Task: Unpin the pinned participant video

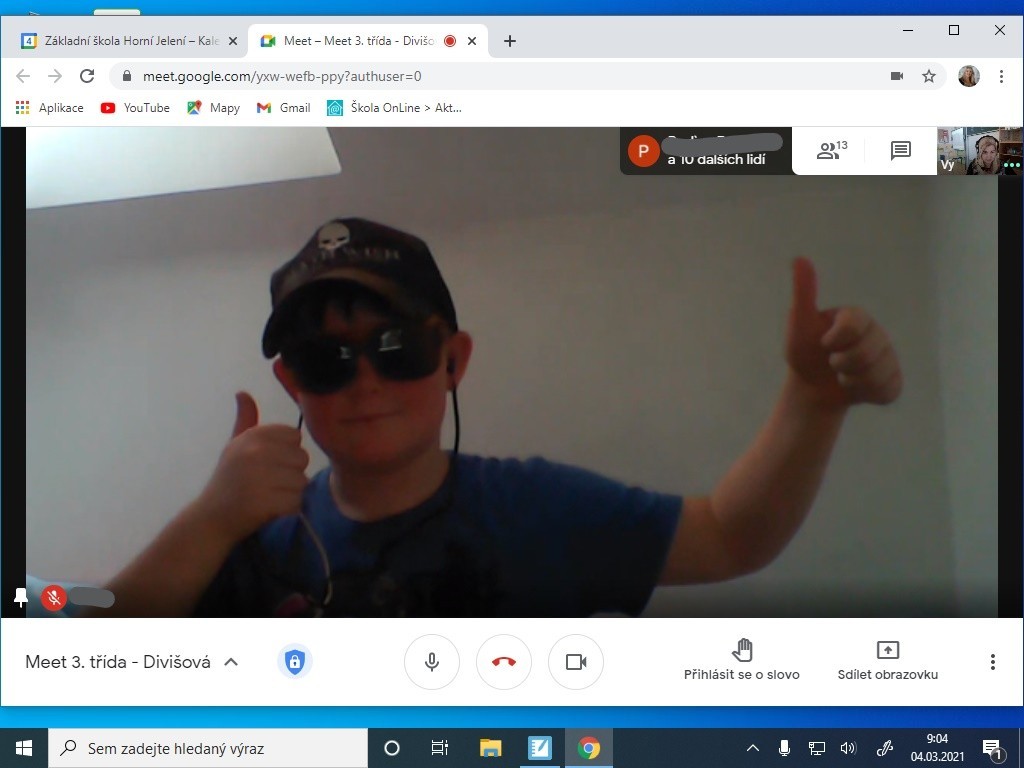Action: (x=21, y=598)
